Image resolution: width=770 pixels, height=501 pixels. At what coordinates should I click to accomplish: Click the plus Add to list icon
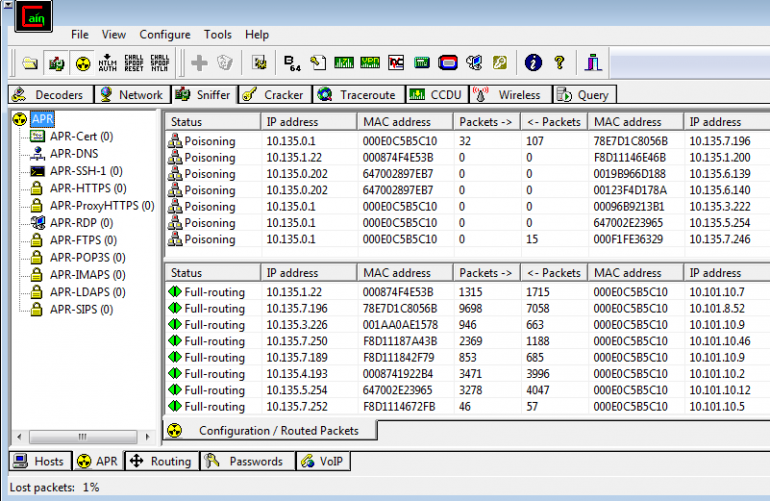199,63
